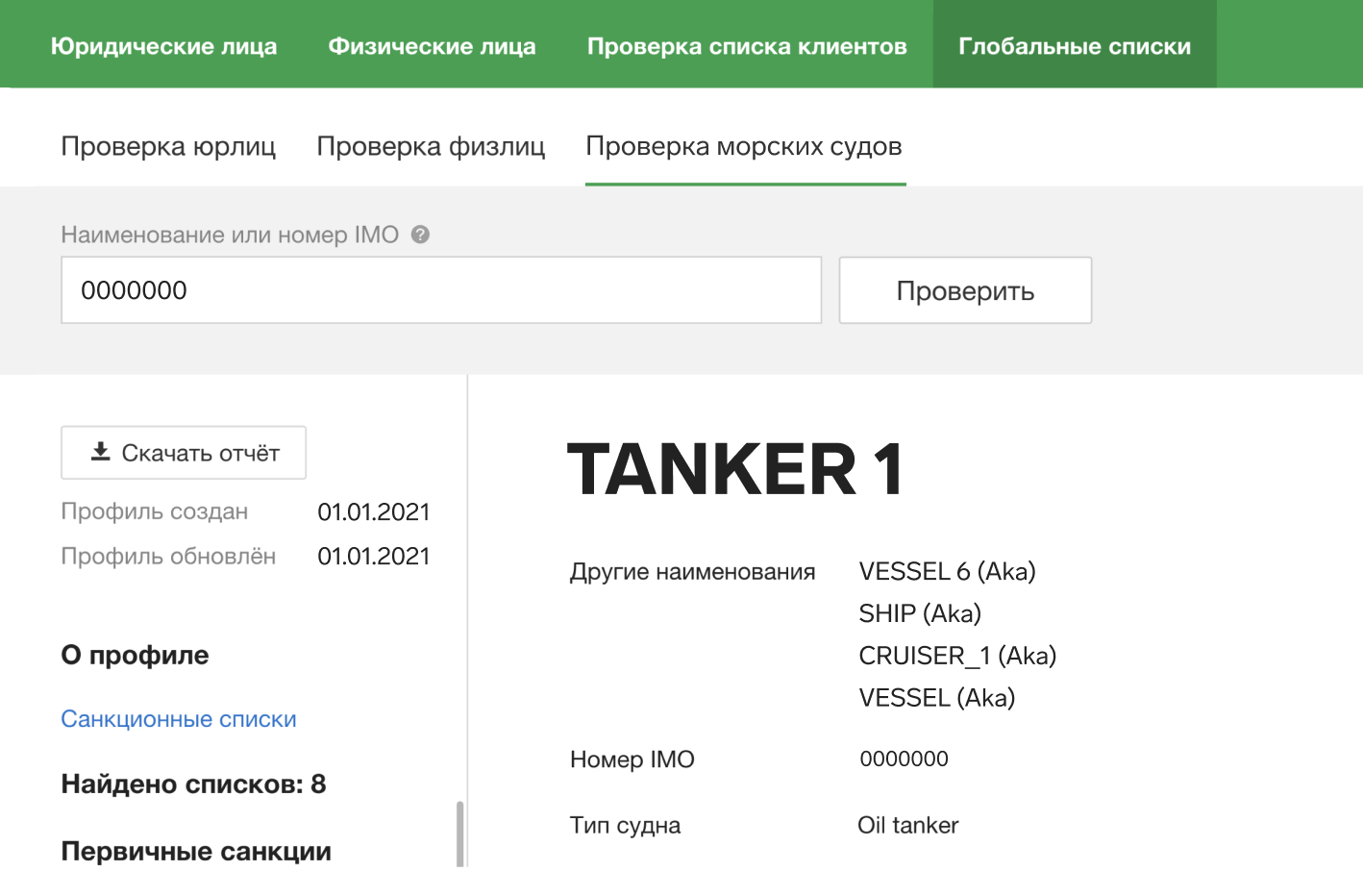Click alias CRUISER_1 (Aka)

pos(957,656)
